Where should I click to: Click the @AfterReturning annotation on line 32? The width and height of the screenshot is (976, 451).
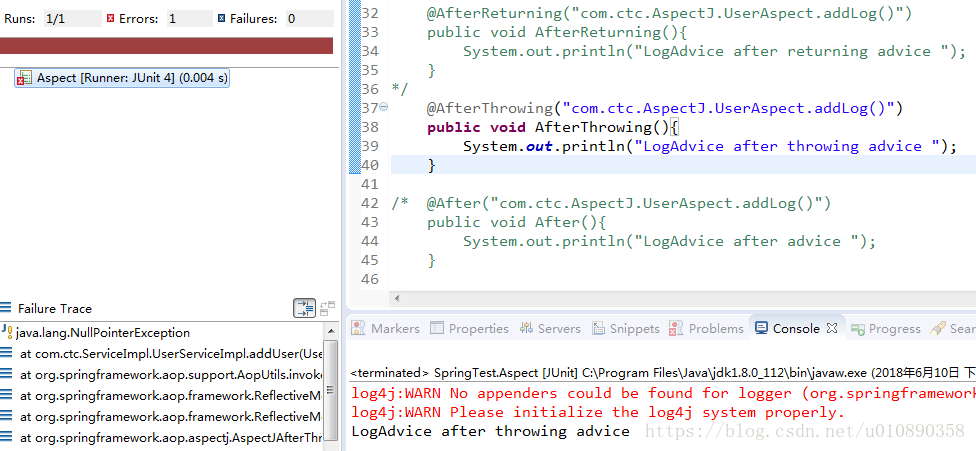669,13
